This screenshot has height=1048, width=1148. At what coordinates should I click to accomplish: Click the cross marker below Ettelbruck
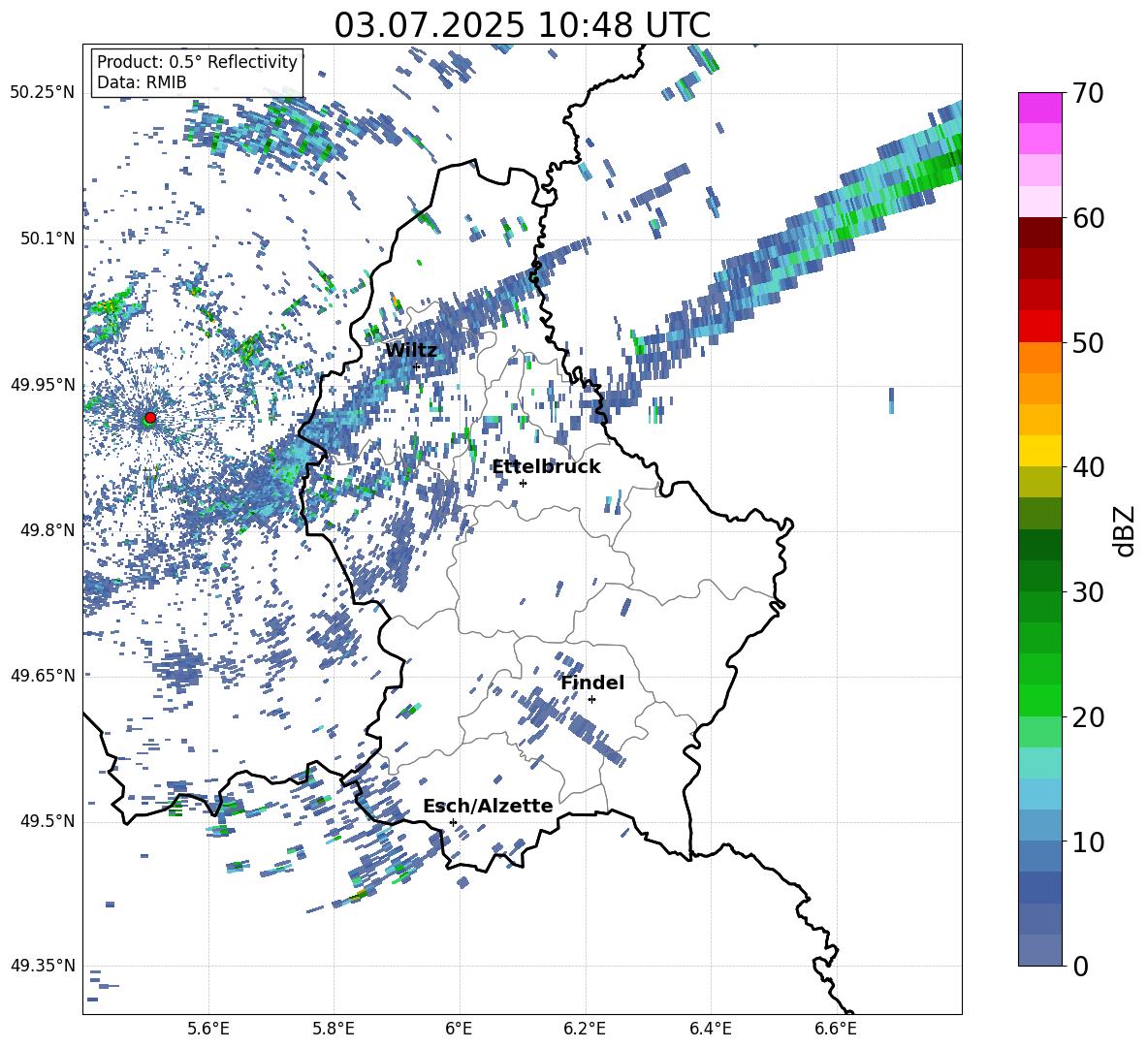523,483
